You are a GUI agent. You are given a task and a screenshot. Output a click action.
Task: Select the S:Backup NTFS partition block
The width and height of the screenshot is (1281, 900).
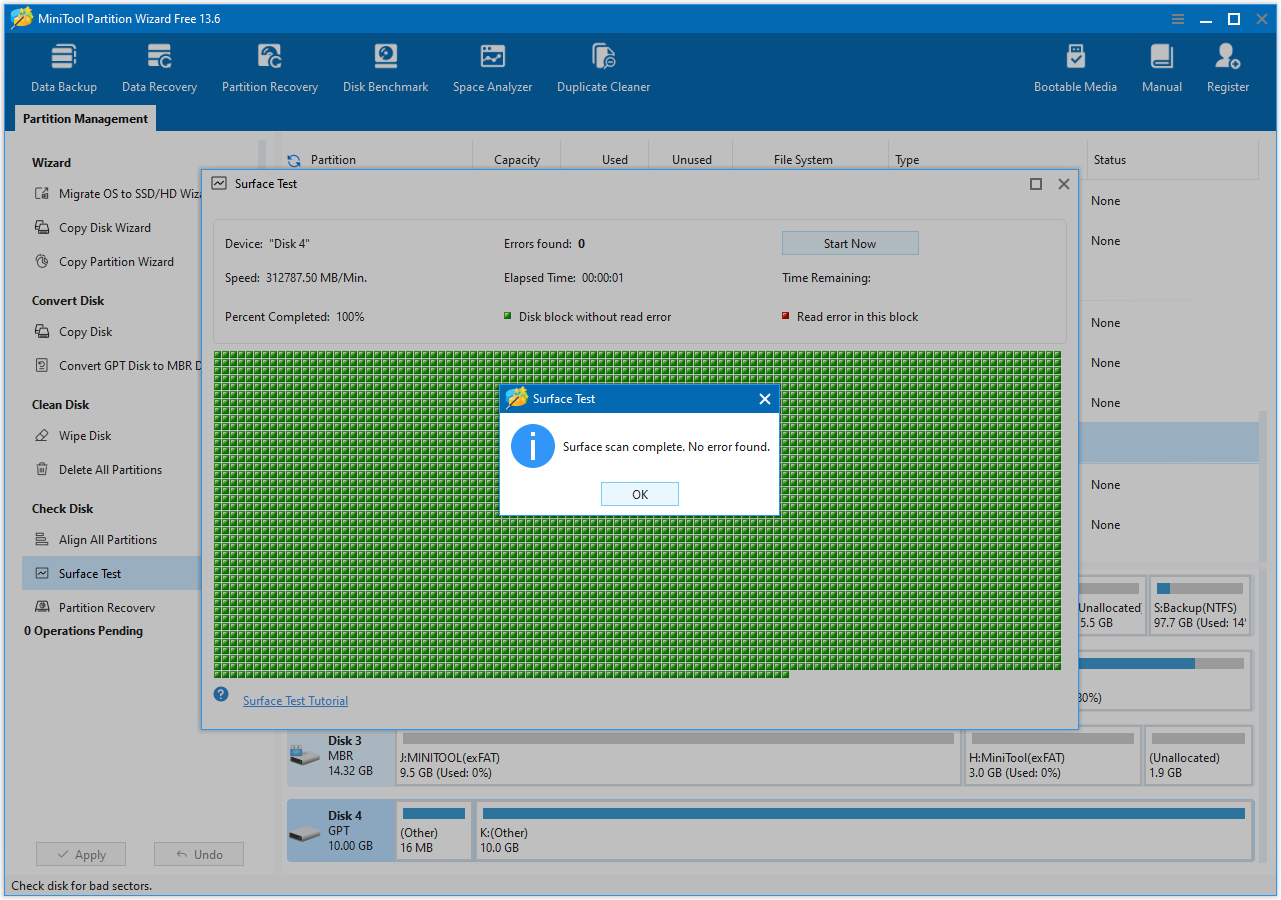(x=1199, y=606)
